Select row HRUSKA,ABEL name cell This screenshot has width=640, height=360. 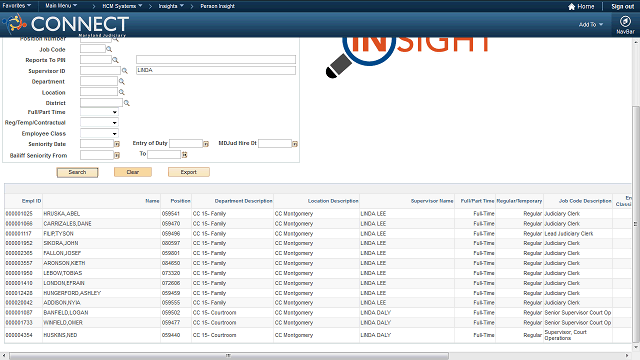[101, 213]
